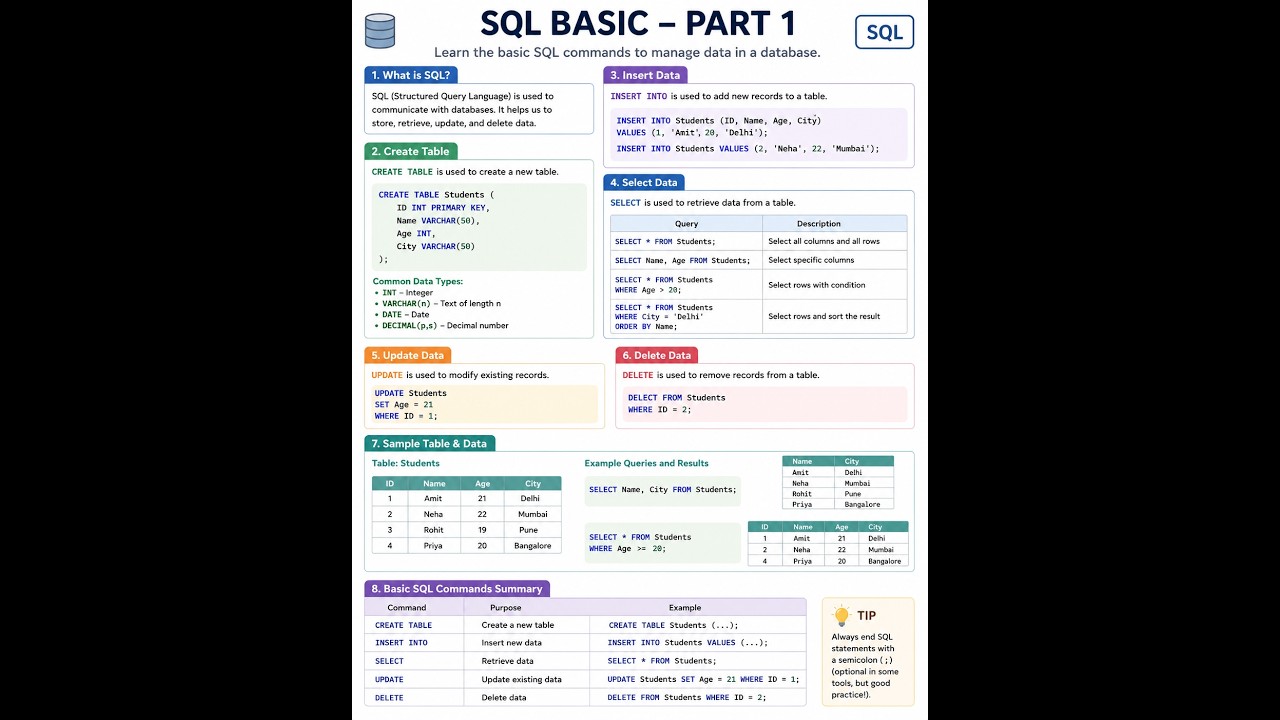1280x720 pixels.
Task: Click 'DELETE FROM Students WHERE ID = 2;' example
Action: tap(686, 697)
